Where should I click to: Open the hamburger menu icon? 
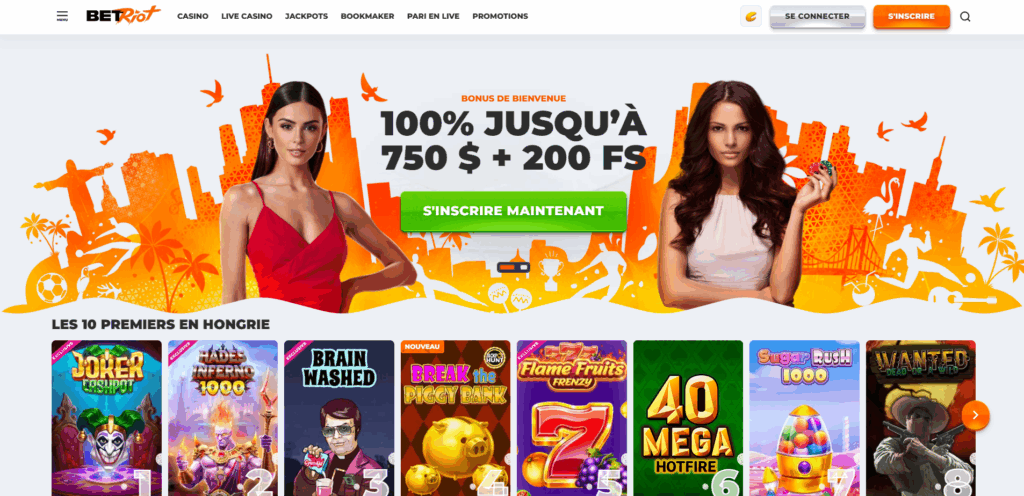click(x=62, y=16)
